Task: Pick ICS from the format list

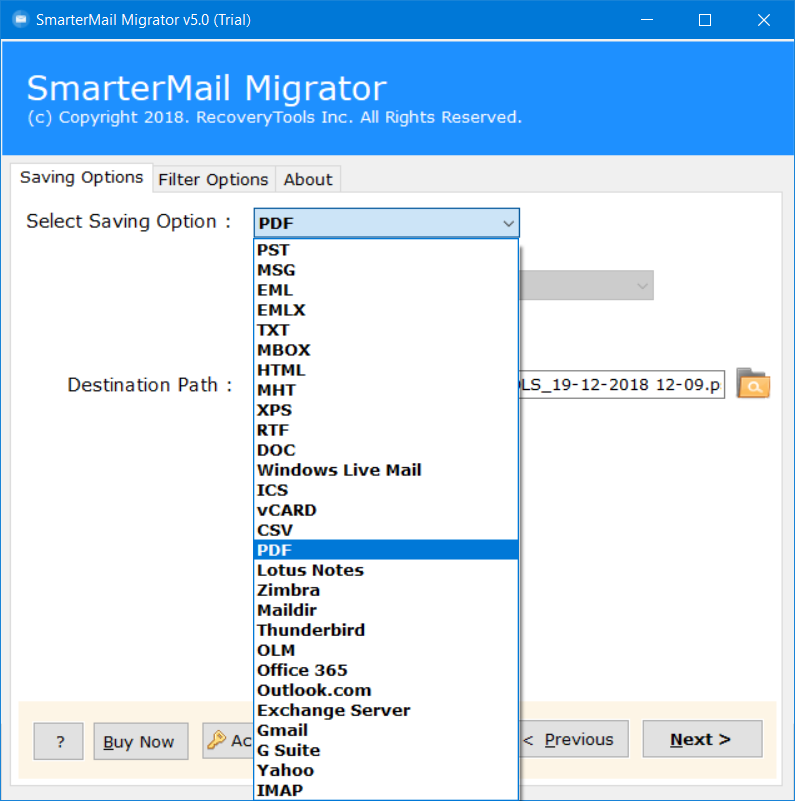Action: click(386, 490)
